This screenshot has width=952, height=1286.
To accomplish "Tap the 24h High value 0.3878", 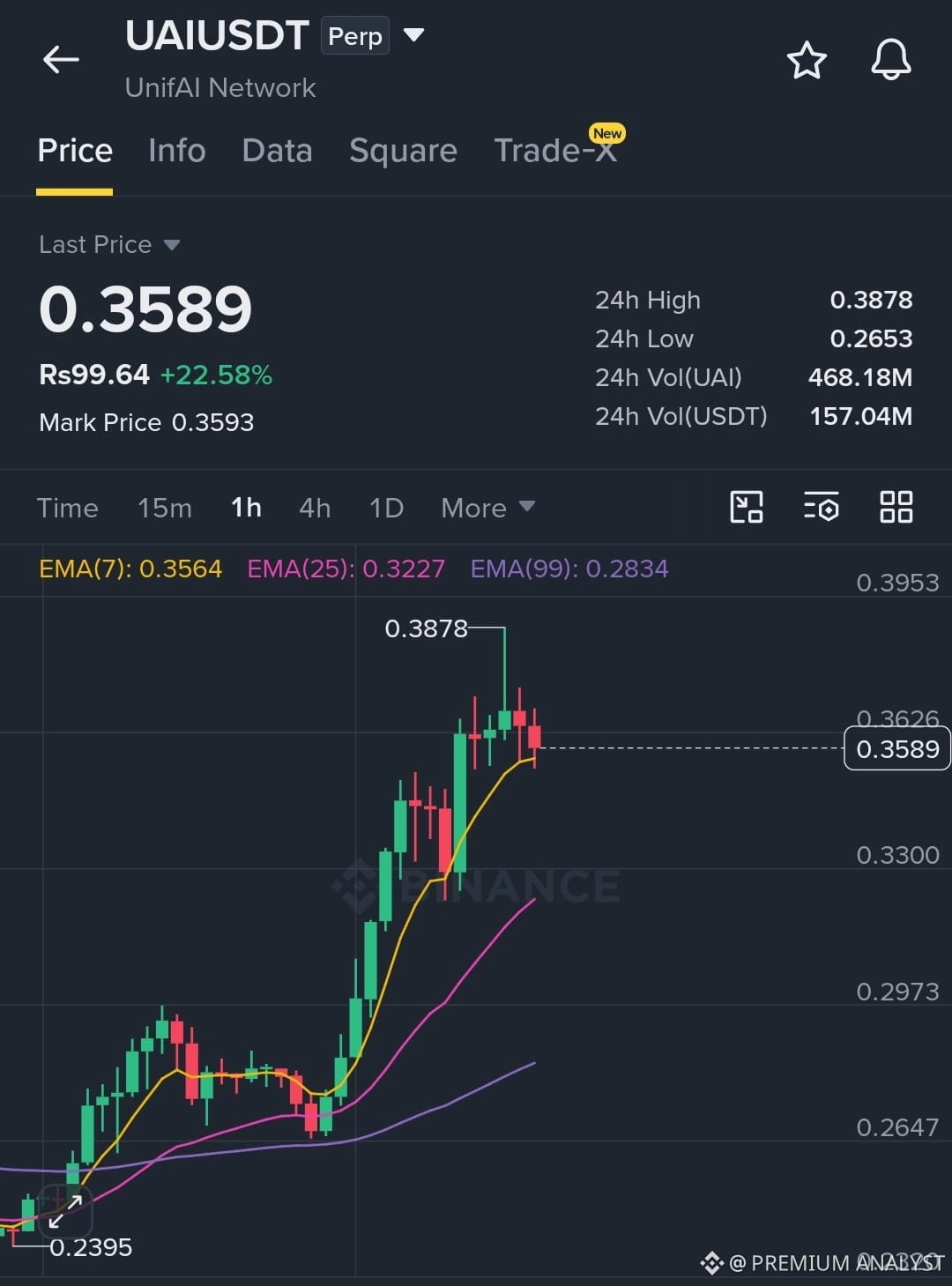I will pos(871,300).
